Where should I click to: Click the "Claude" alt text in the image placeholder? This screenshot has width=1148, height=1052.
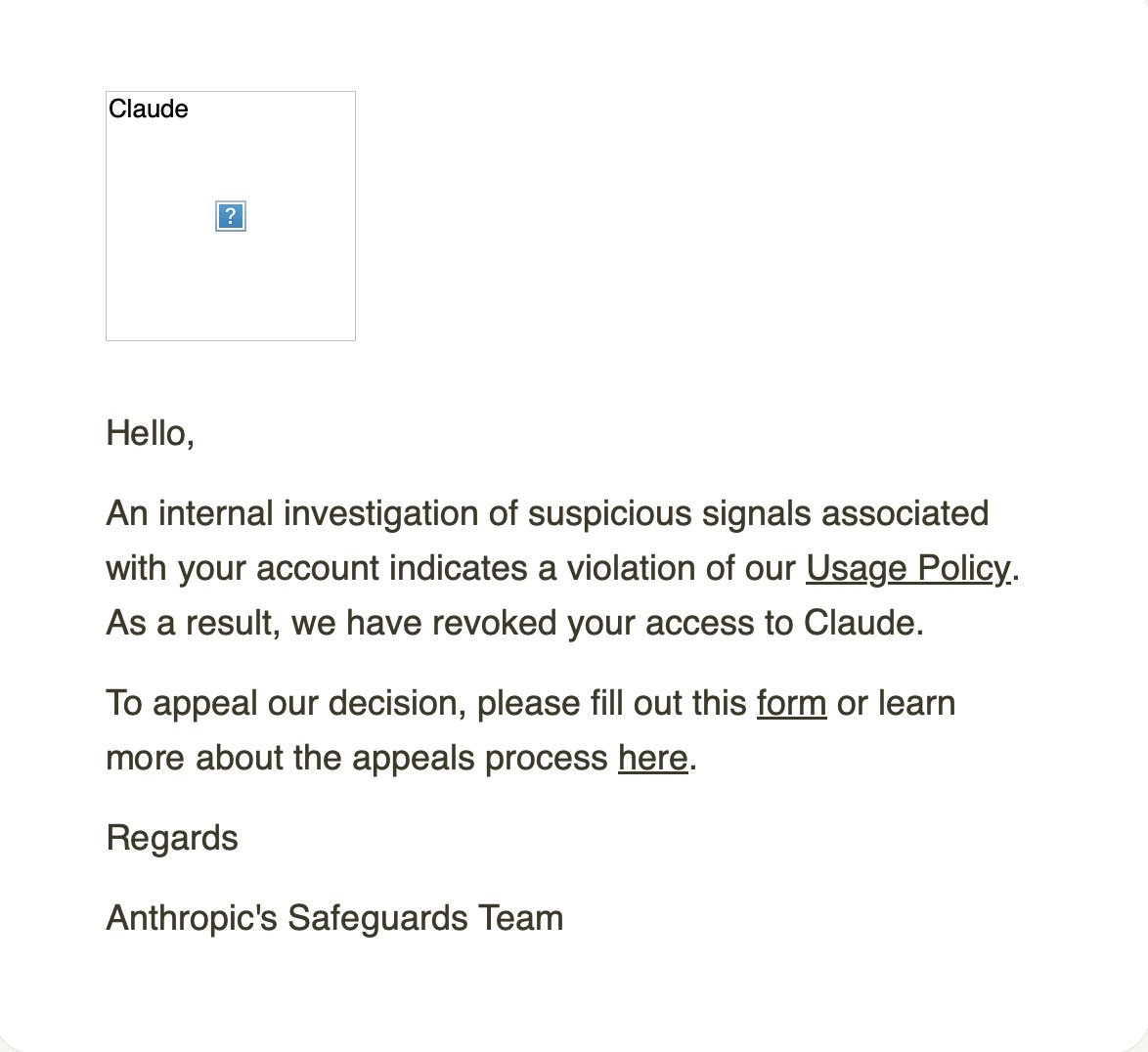pos(149,110)
